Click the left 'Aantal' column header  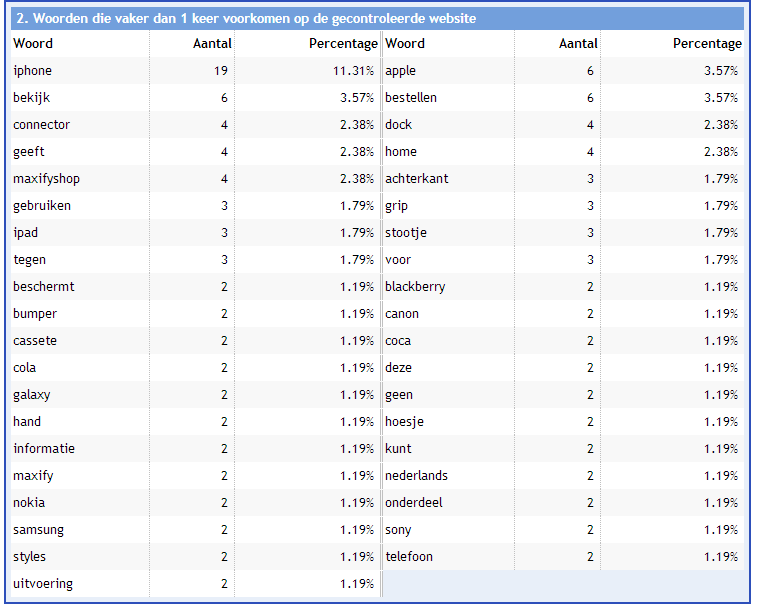coord(212,43)
